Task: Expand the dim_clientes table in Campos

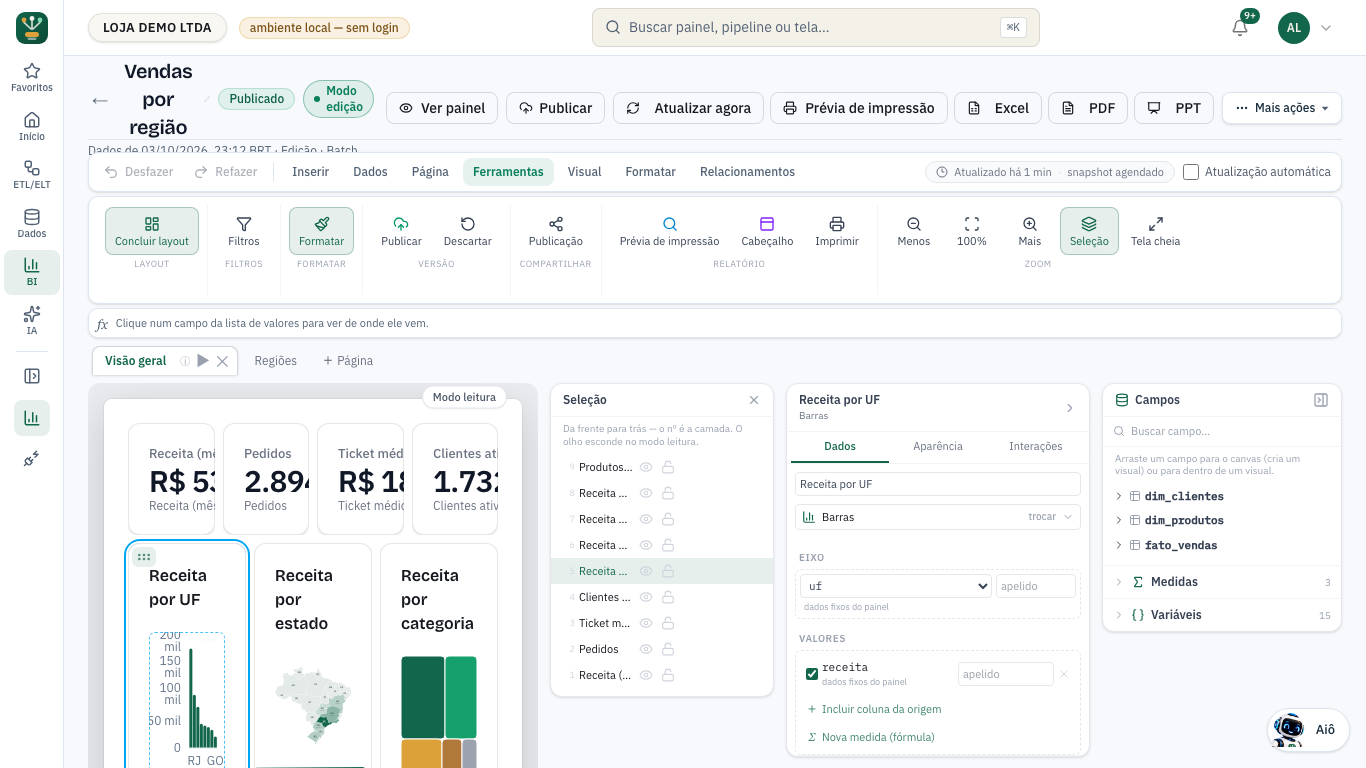Action: (x=1118, y=496)
